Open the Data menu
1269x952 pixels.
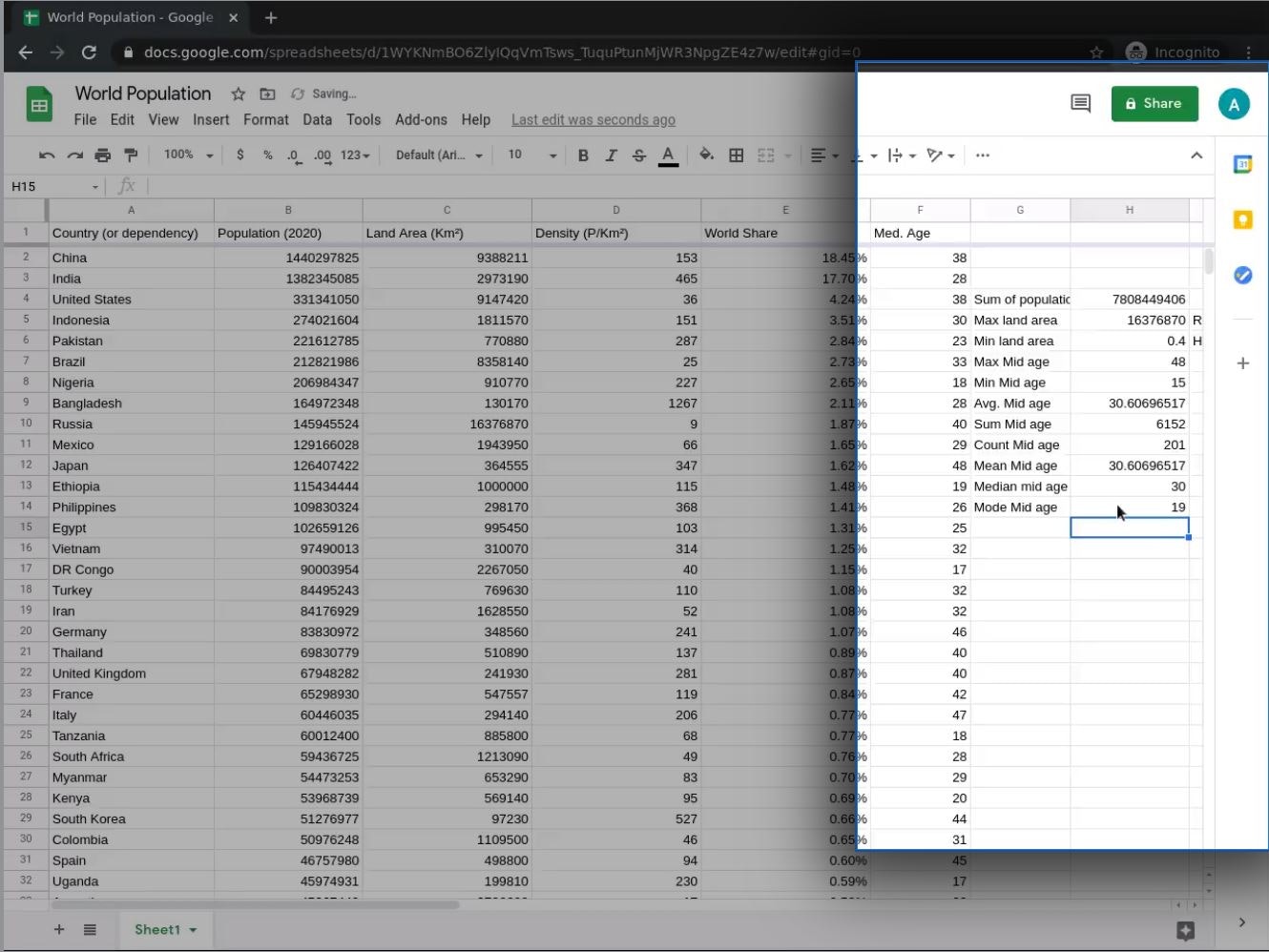tap(317, 120)
